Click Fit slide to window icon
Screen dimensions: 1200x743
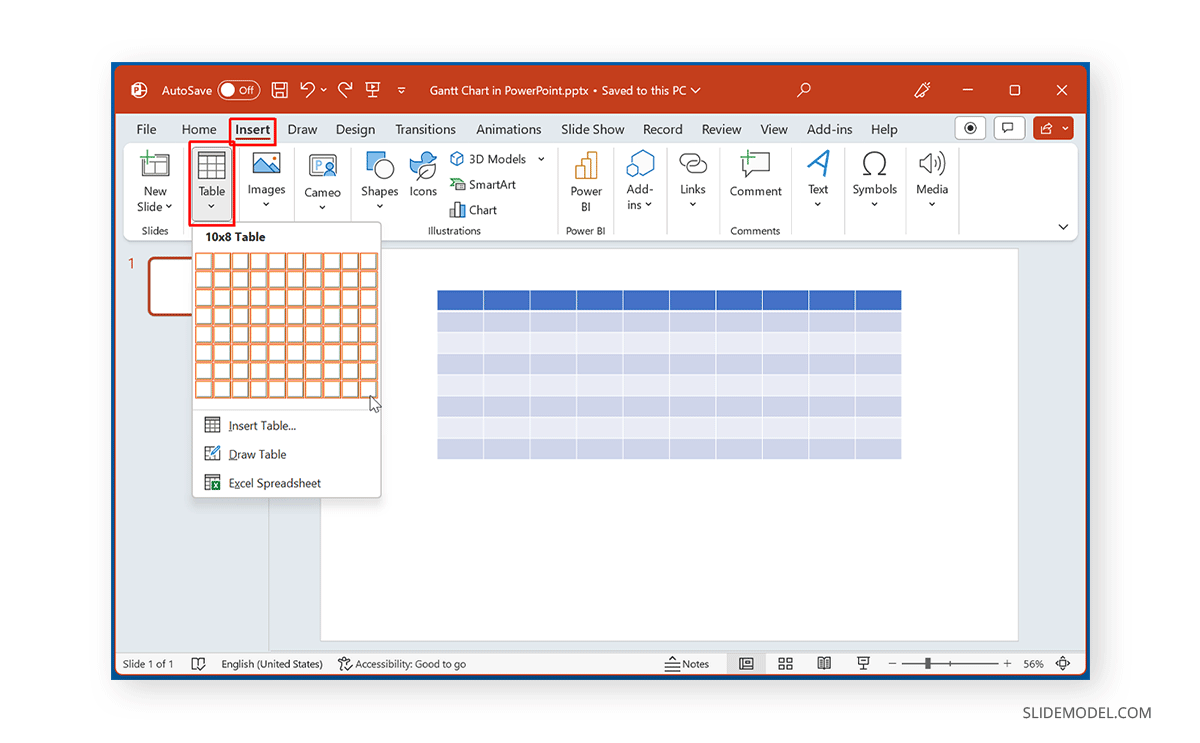tap(1063, 664)
